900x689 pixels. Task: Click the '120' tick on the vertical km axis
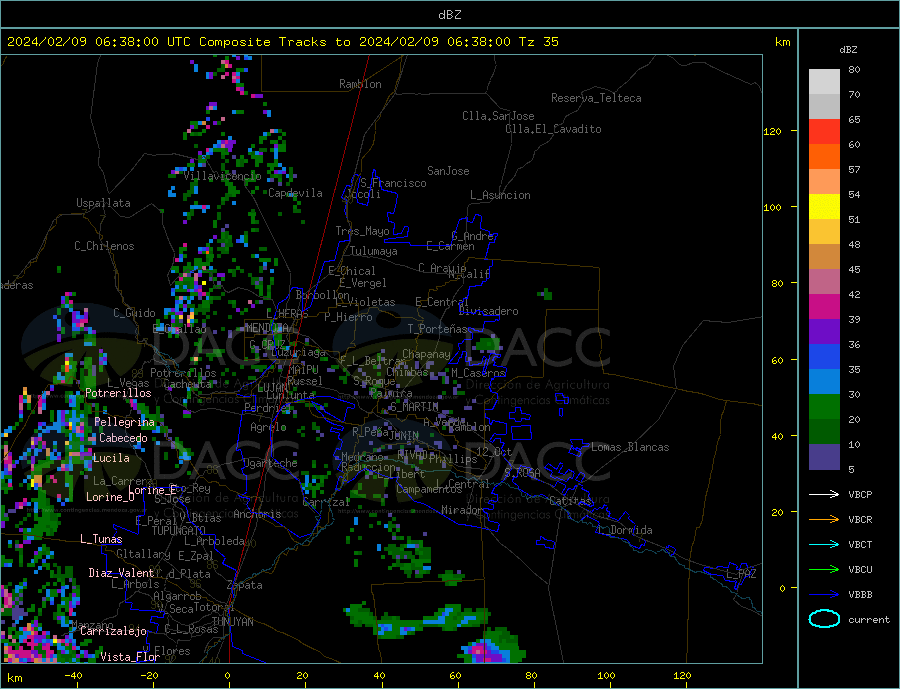773,131
